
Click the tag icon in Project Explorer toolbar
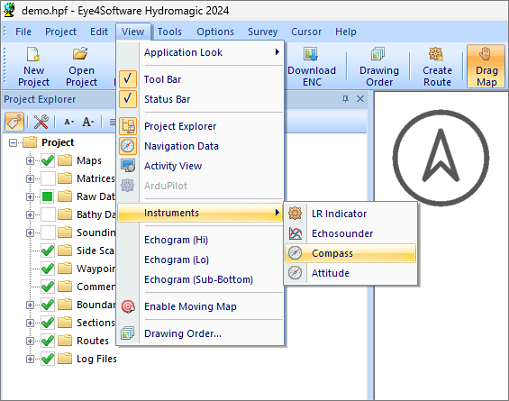click(x=14, y=122)
